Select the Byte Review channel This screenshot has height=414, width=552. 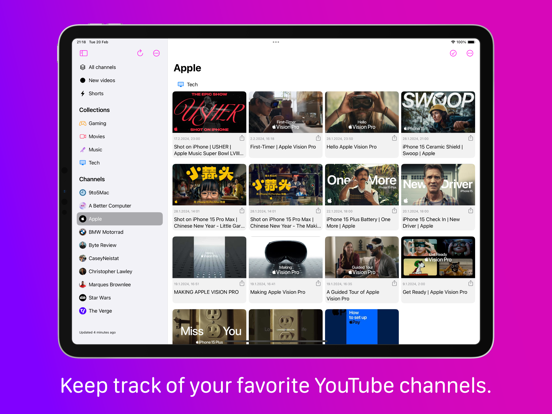120,245
